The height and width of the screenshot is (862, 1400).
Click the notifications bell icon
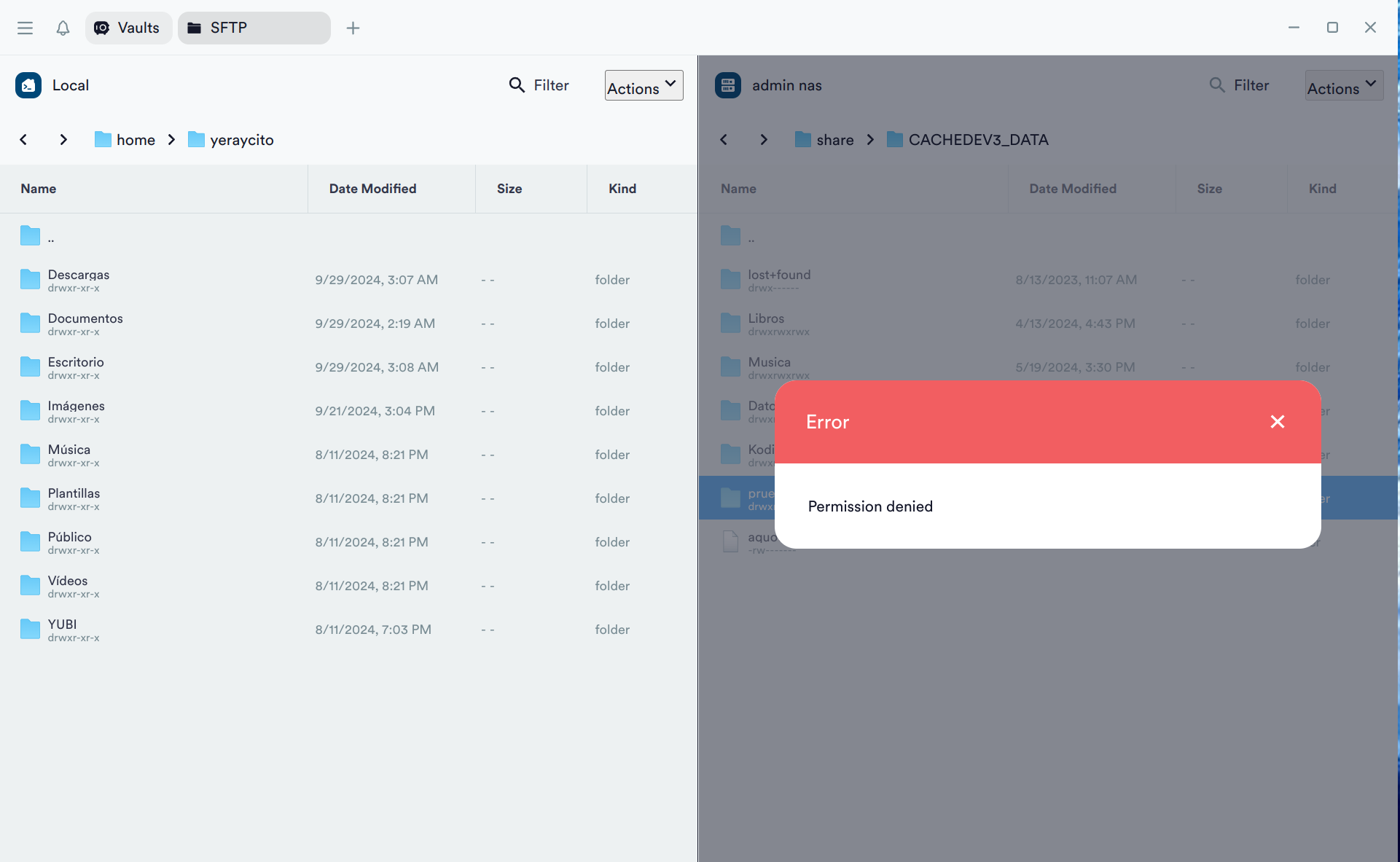(x=63, y=28)
